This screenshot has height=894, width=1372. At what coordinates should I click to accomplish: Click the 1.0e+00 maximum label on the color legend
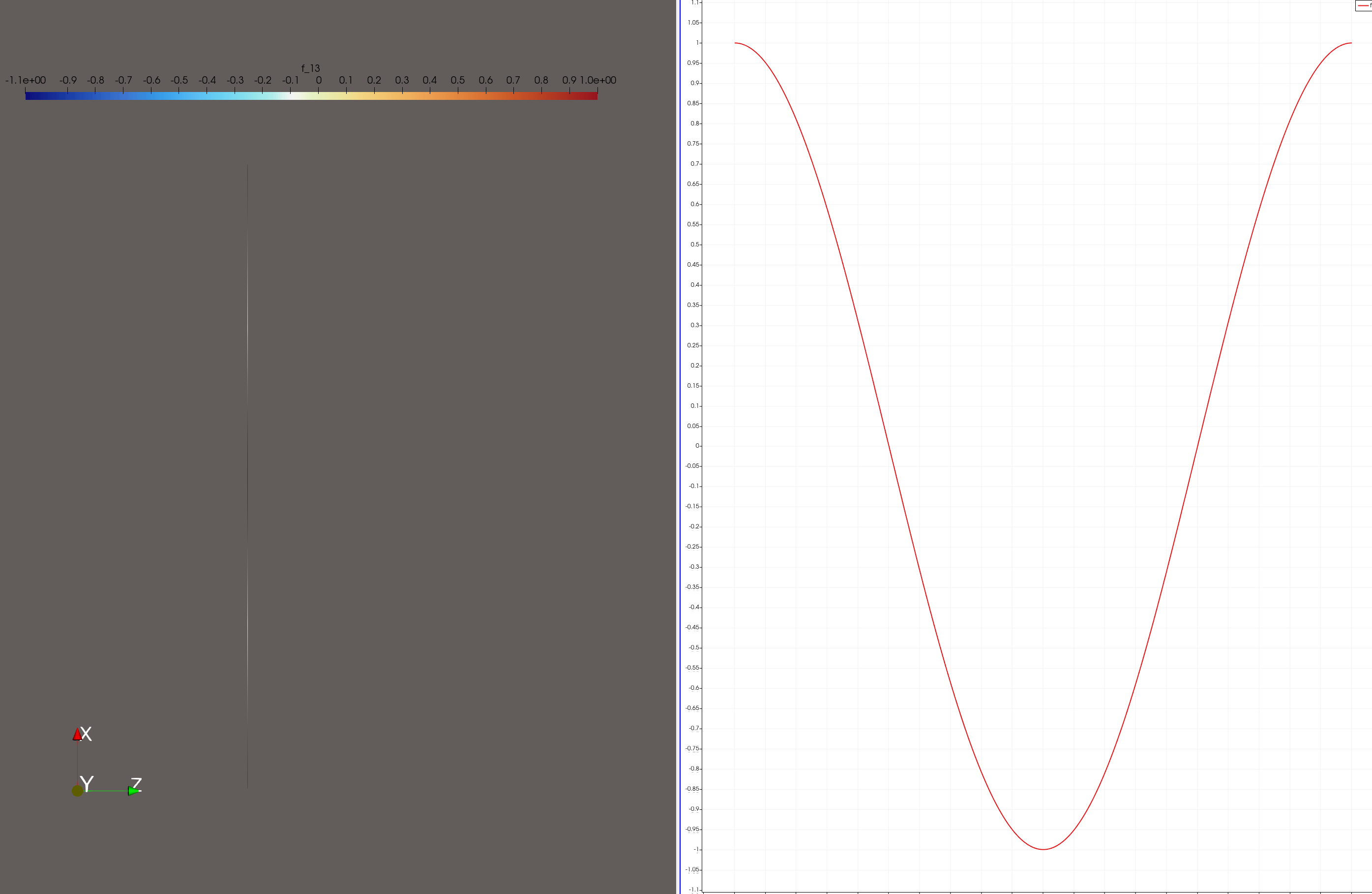tap(598, 80)
